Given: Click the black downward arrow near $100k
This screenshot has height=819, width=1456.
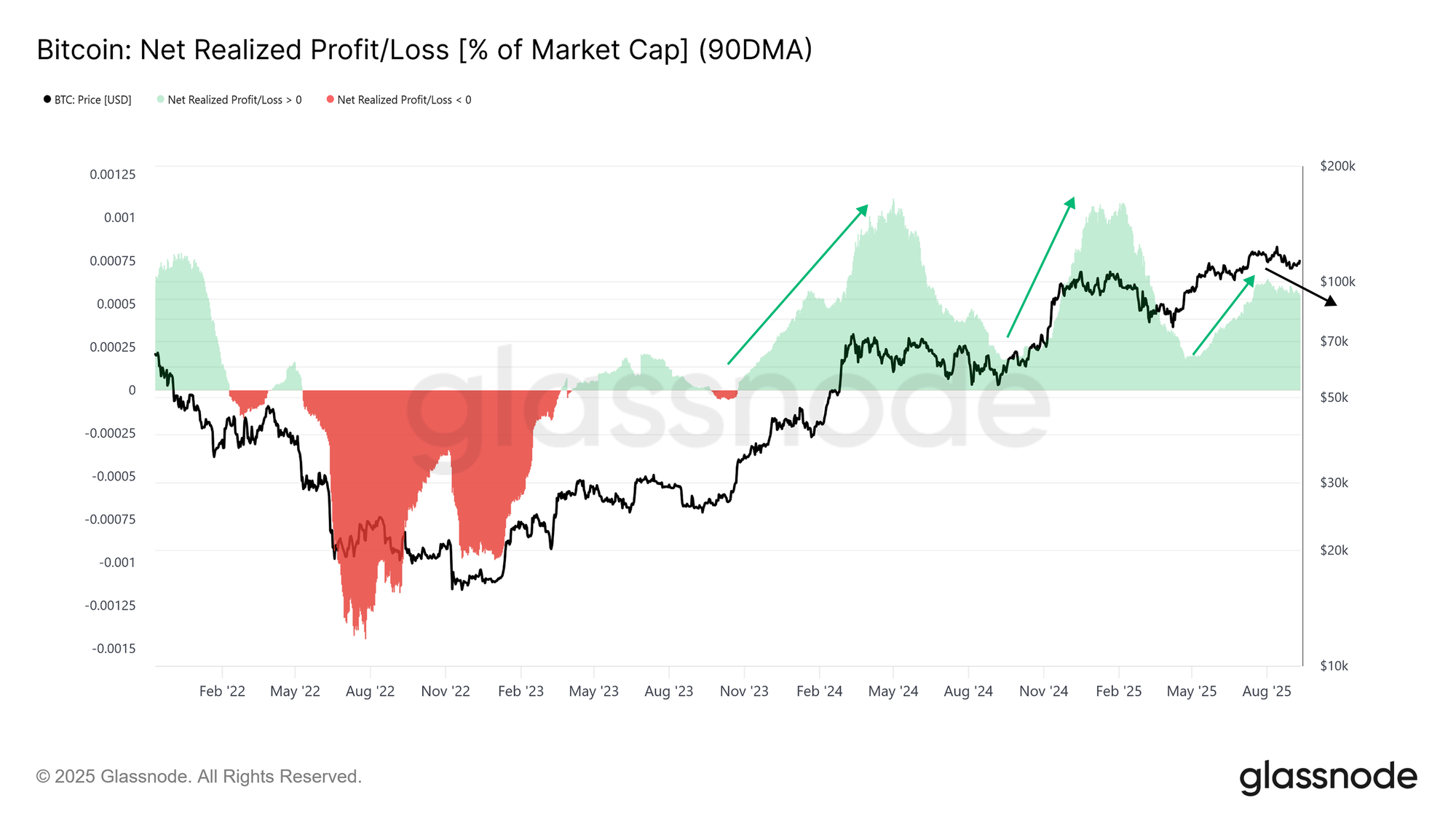Looking at the screenshot, I should (1301, 285).
